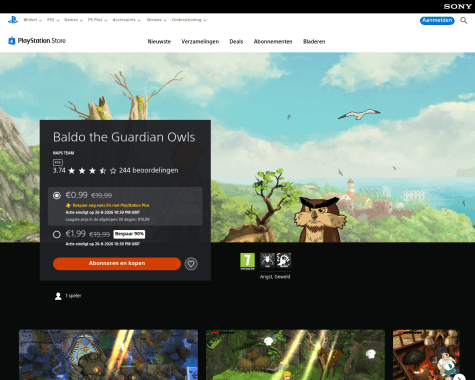Click the SONY logo

[457, 6]
